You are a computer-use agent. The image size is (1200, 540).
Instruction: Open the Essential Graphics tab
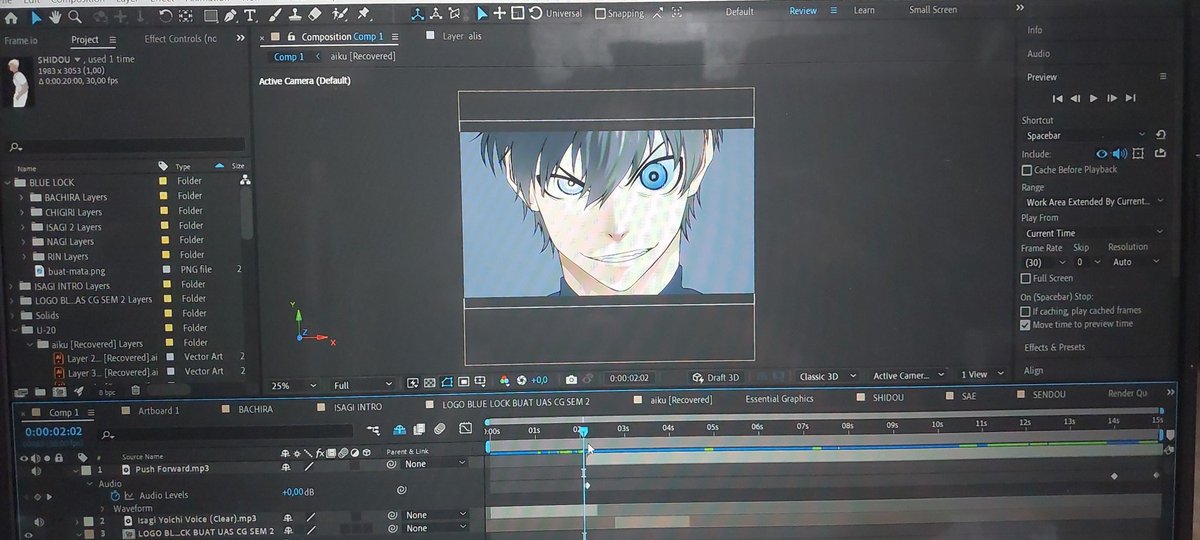pyautogui.click(x=779, y=398)
